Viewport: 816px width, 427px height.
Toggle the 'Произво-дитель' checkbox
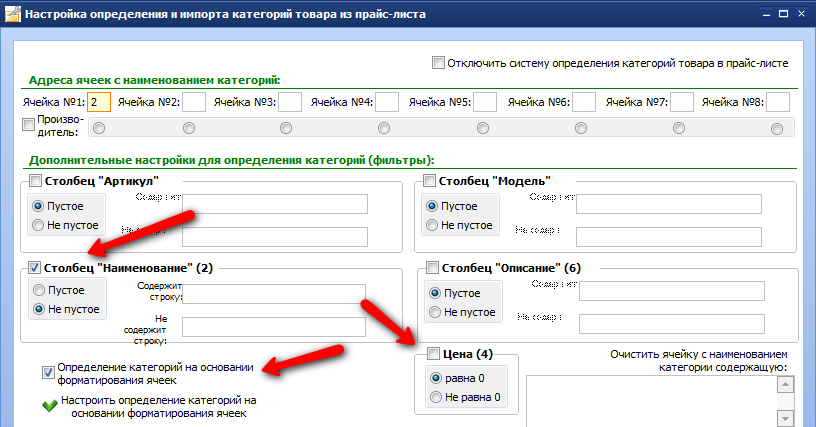28,125
